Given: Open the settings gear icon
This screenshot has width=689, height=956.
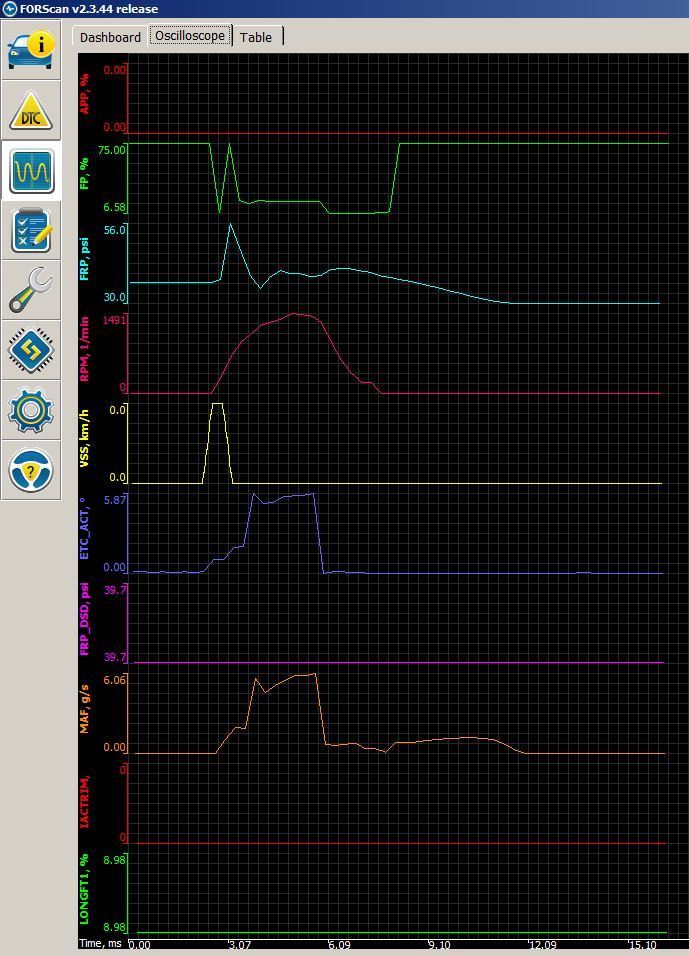Looking at the screenshot, I should pos(31,410).
